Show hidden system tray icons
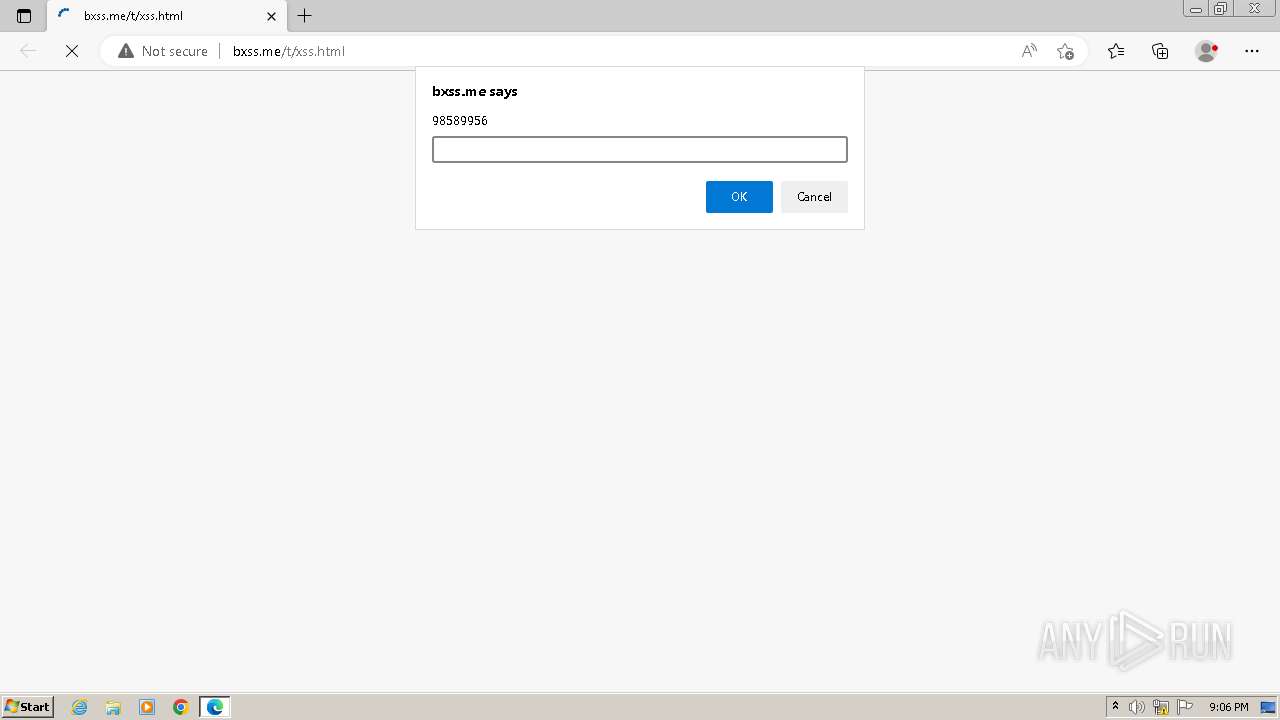The image size is (1280, 720). point(1116,707)
